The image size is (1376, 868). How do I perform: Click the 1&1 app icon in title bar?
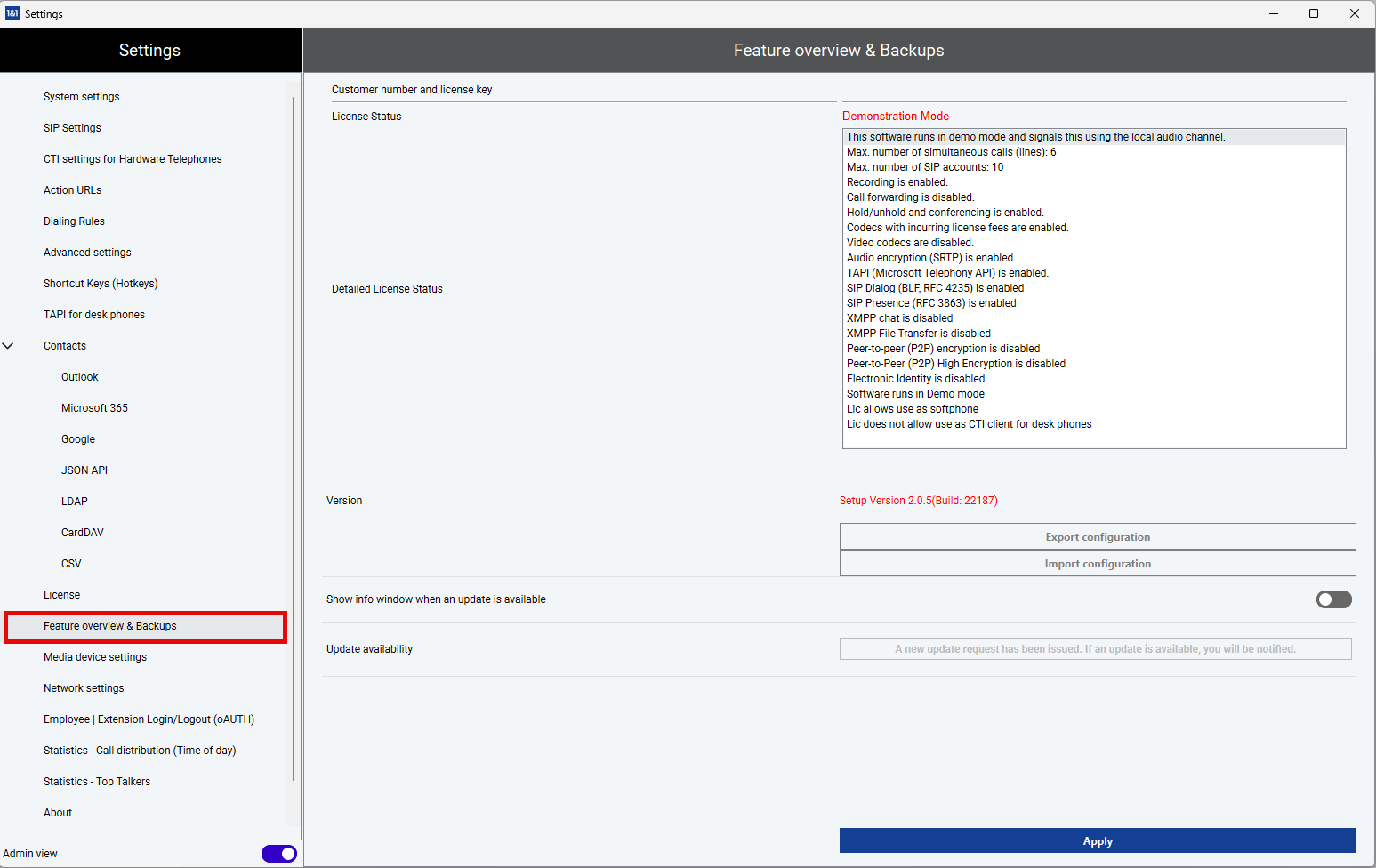[x=12, y=13]
